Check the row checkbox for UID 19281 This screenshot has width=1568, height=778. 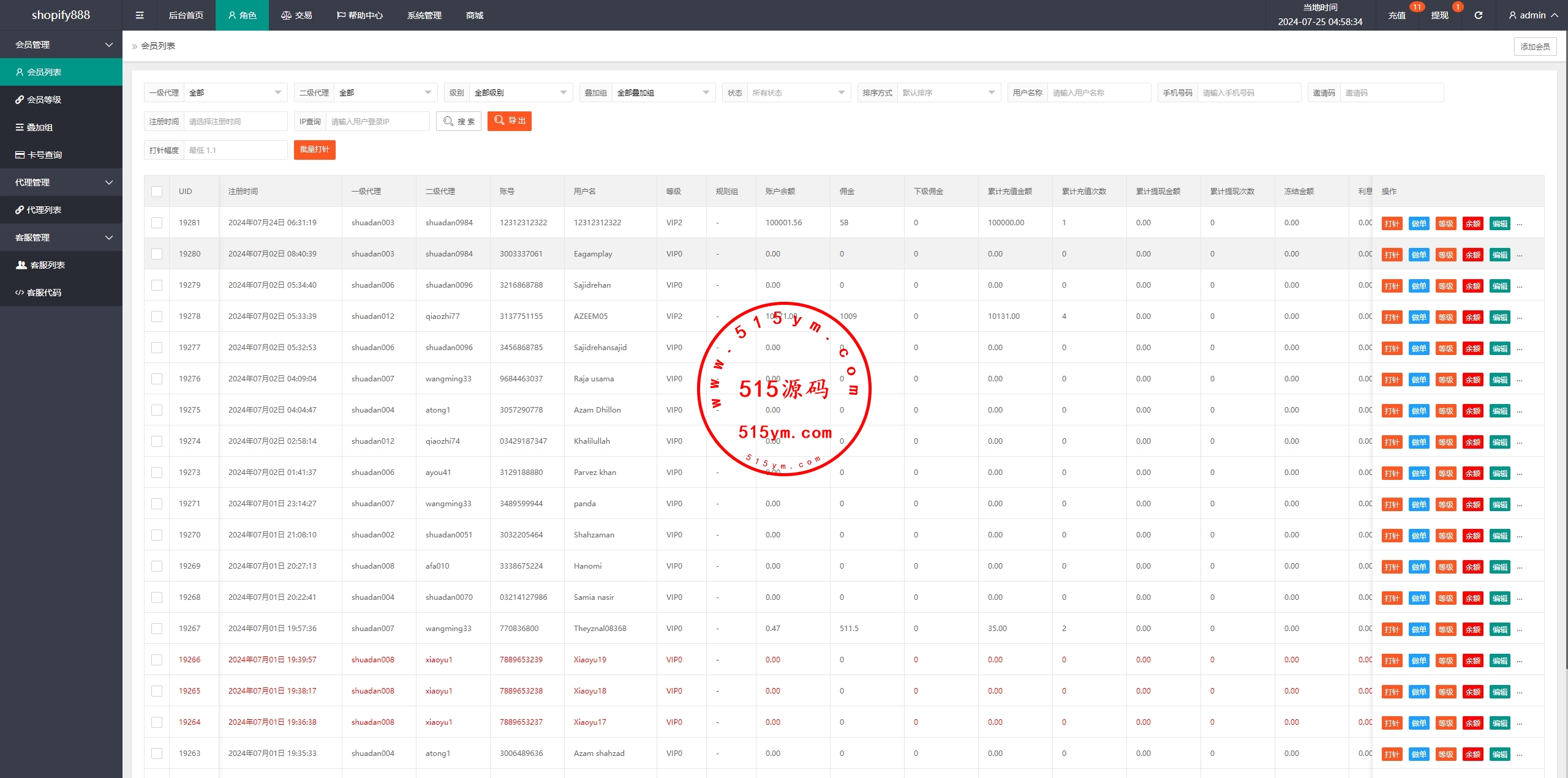pos(157,223)
